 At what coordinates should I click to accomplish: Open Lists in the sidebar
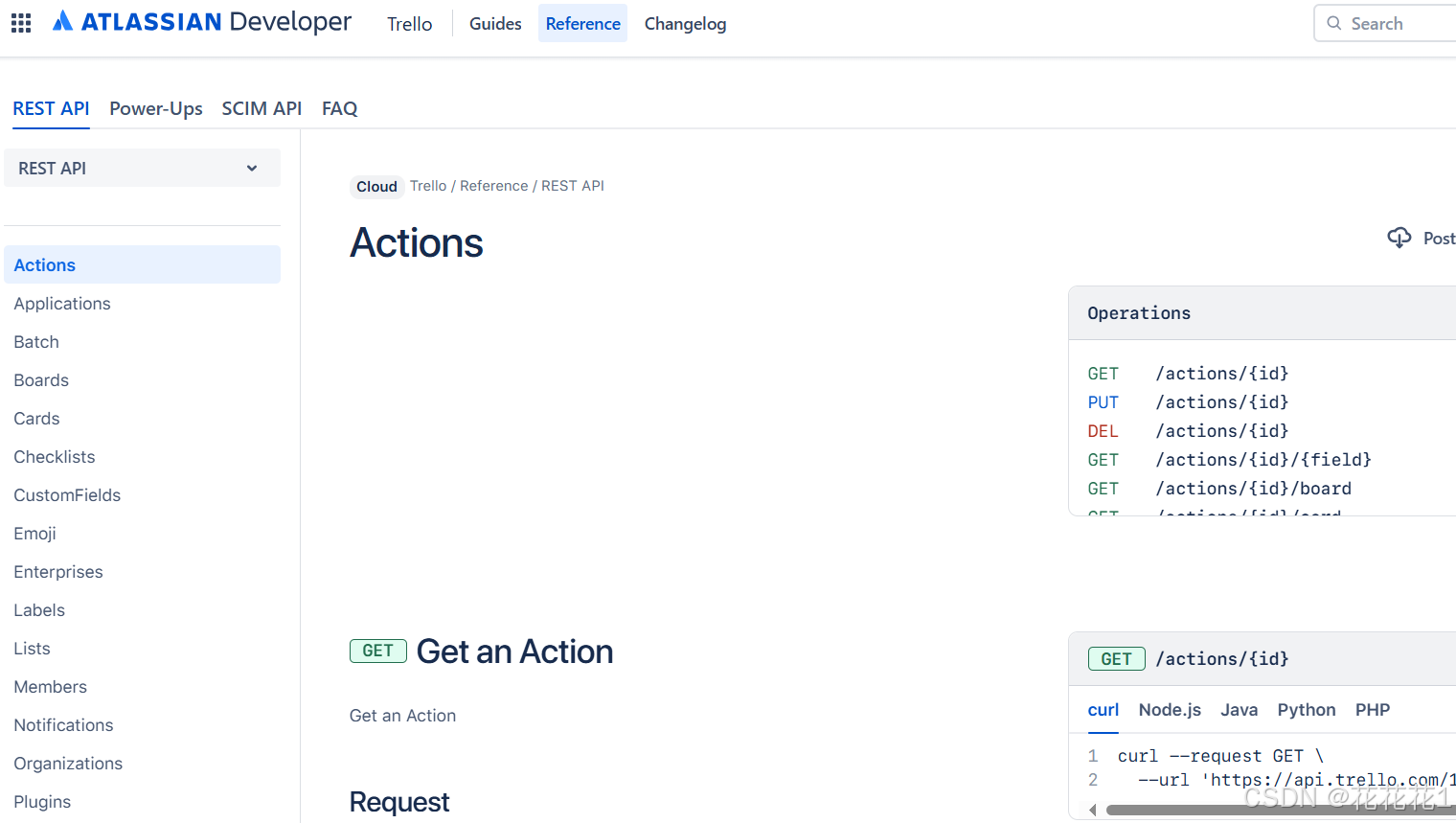pyautogui.click(x=32, y=649)
